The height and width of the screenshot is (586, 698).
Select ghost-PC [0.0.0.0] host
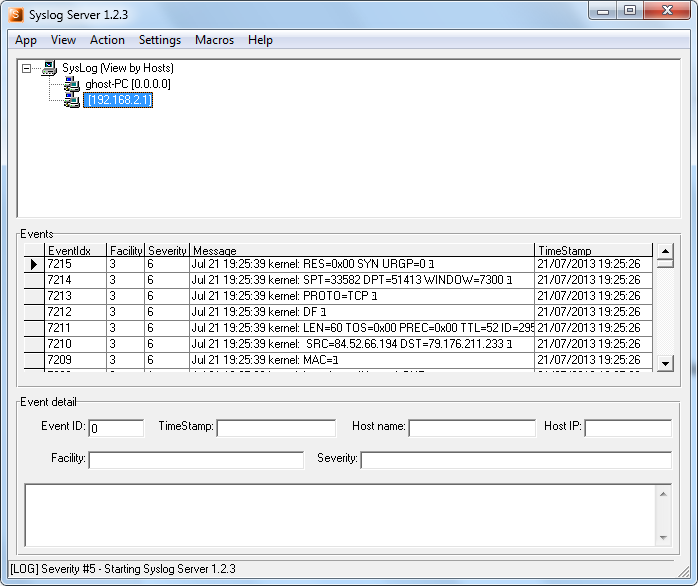[x=128, y=84]
